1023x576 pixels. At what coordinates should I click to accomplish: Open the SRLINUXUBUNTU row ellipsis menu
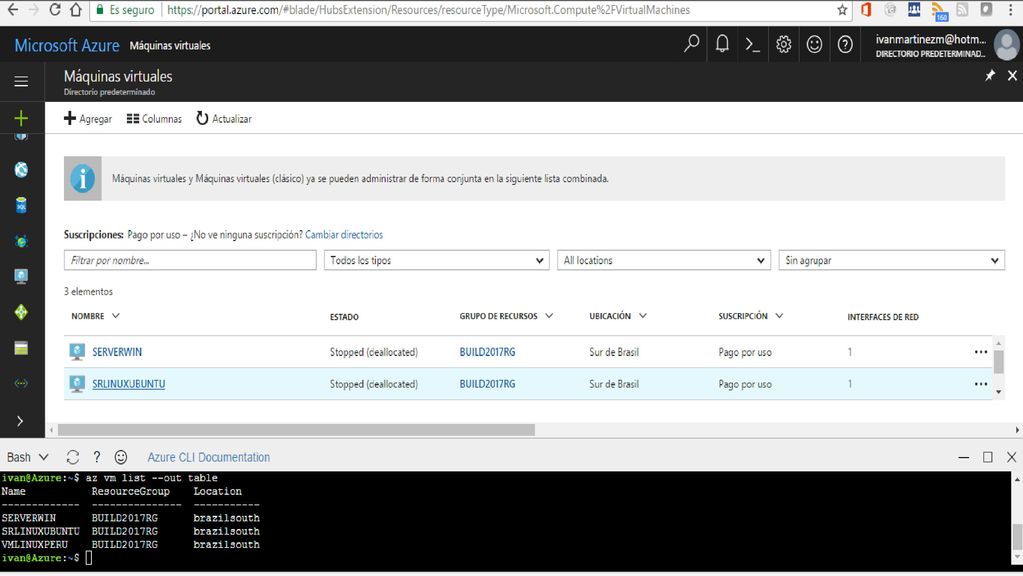pyautogui.click(x=981, y=384)
